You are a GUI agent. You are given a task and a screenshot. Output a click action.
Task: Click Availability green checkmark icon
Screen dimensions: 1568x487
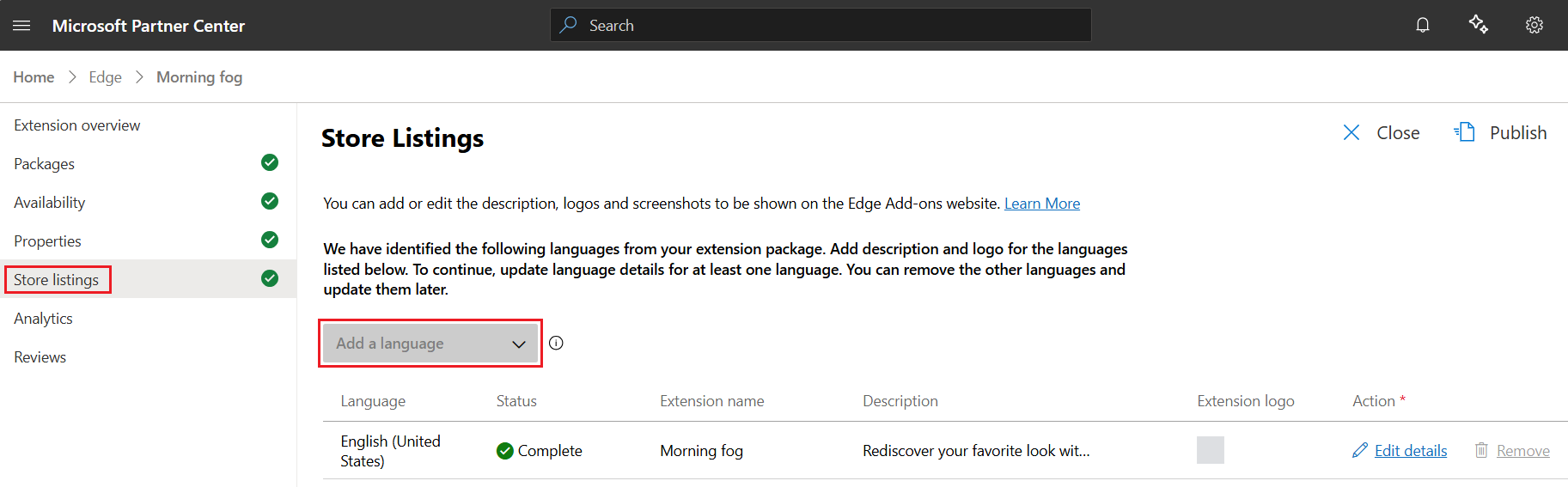(270, 201)
